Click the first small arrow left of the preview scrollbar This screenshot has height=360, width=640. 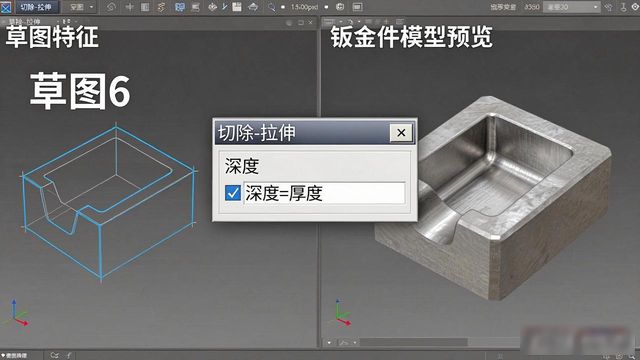click(329, 342)
